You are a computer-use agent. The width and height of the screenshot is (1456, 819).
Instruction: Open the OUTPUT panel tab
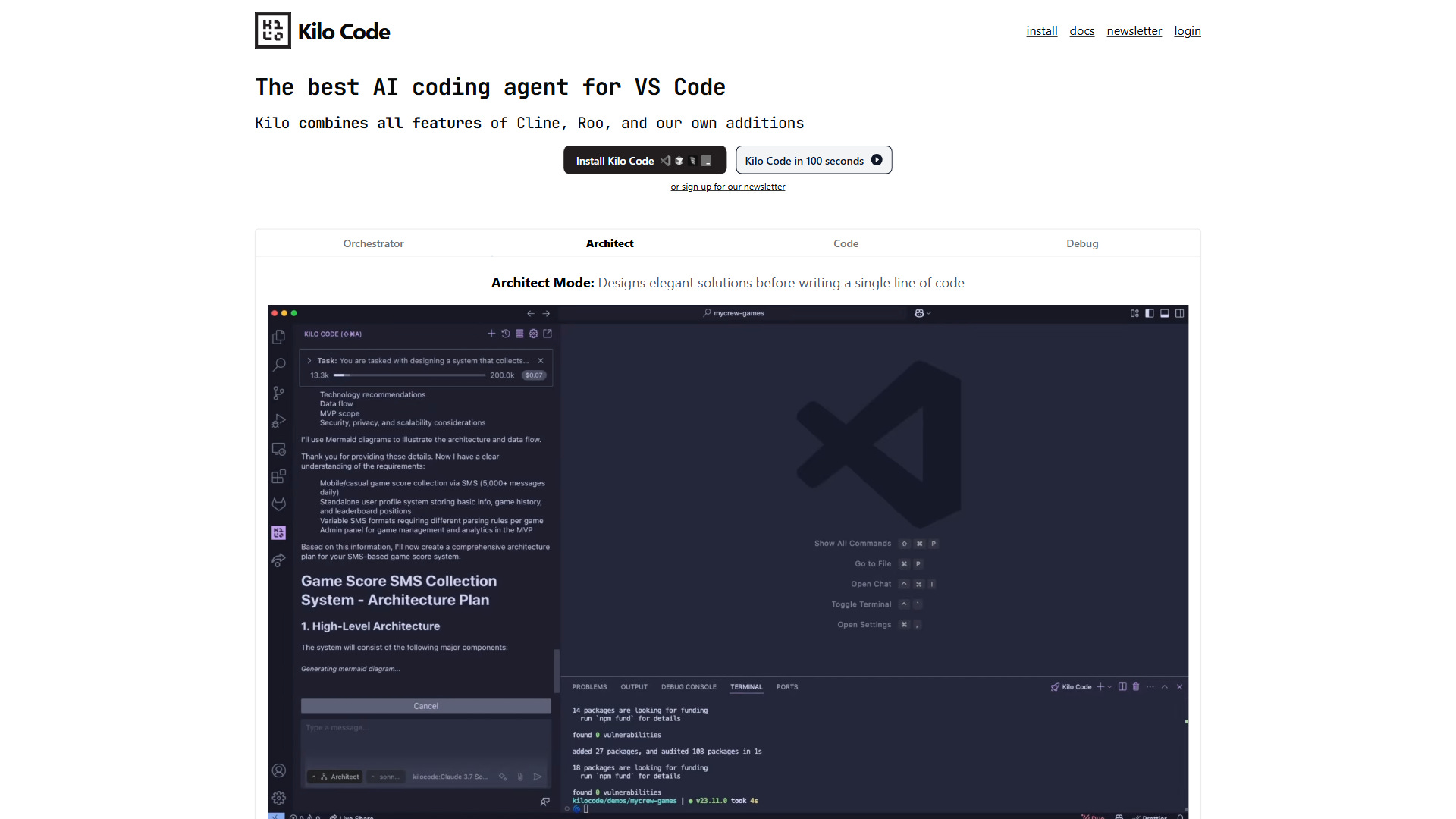[x=634, y=687]
